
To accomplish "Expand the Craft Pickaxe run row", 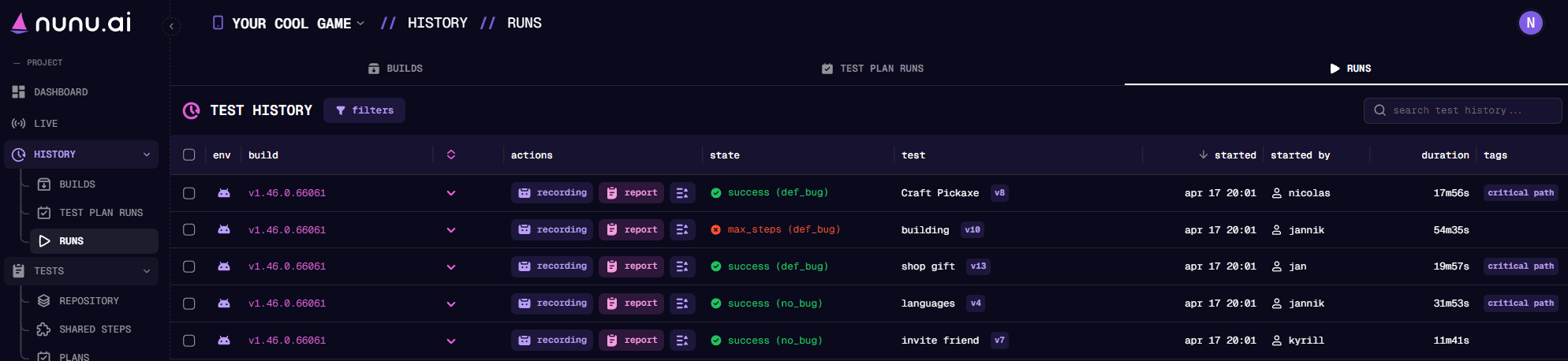I will (451, 193).
